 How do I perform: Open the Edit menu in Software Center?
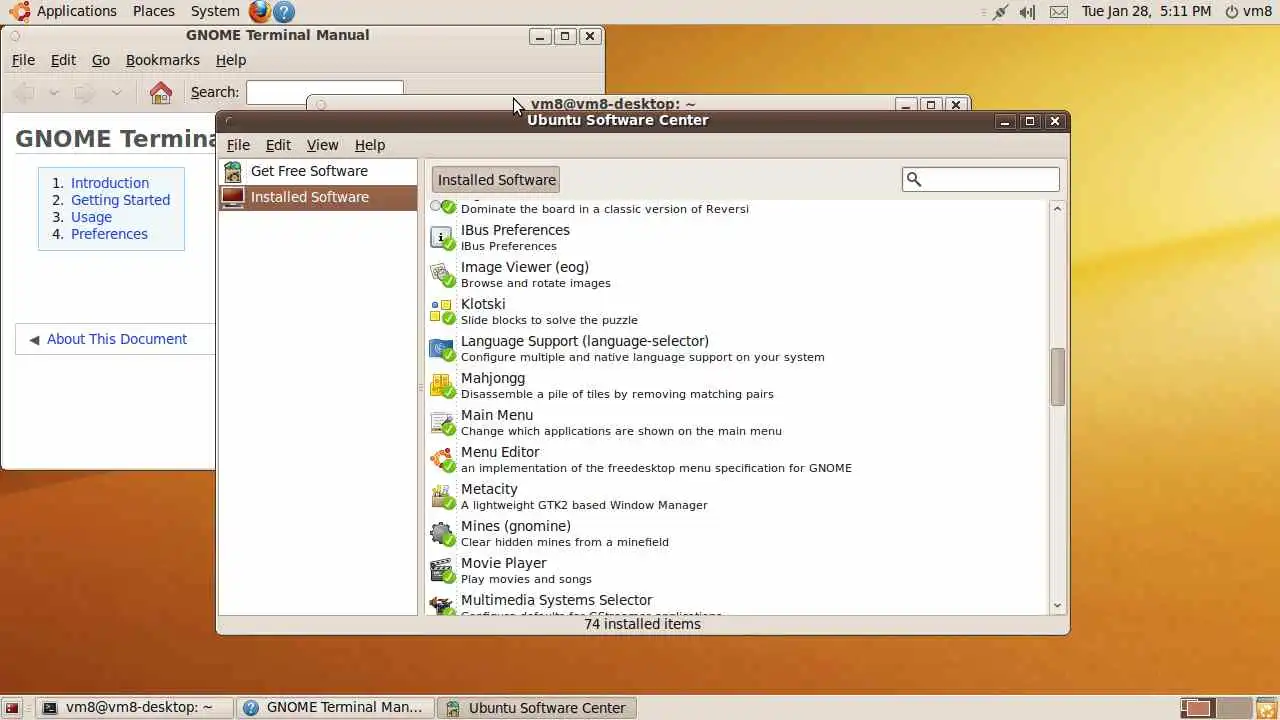(x=278, y=145)
